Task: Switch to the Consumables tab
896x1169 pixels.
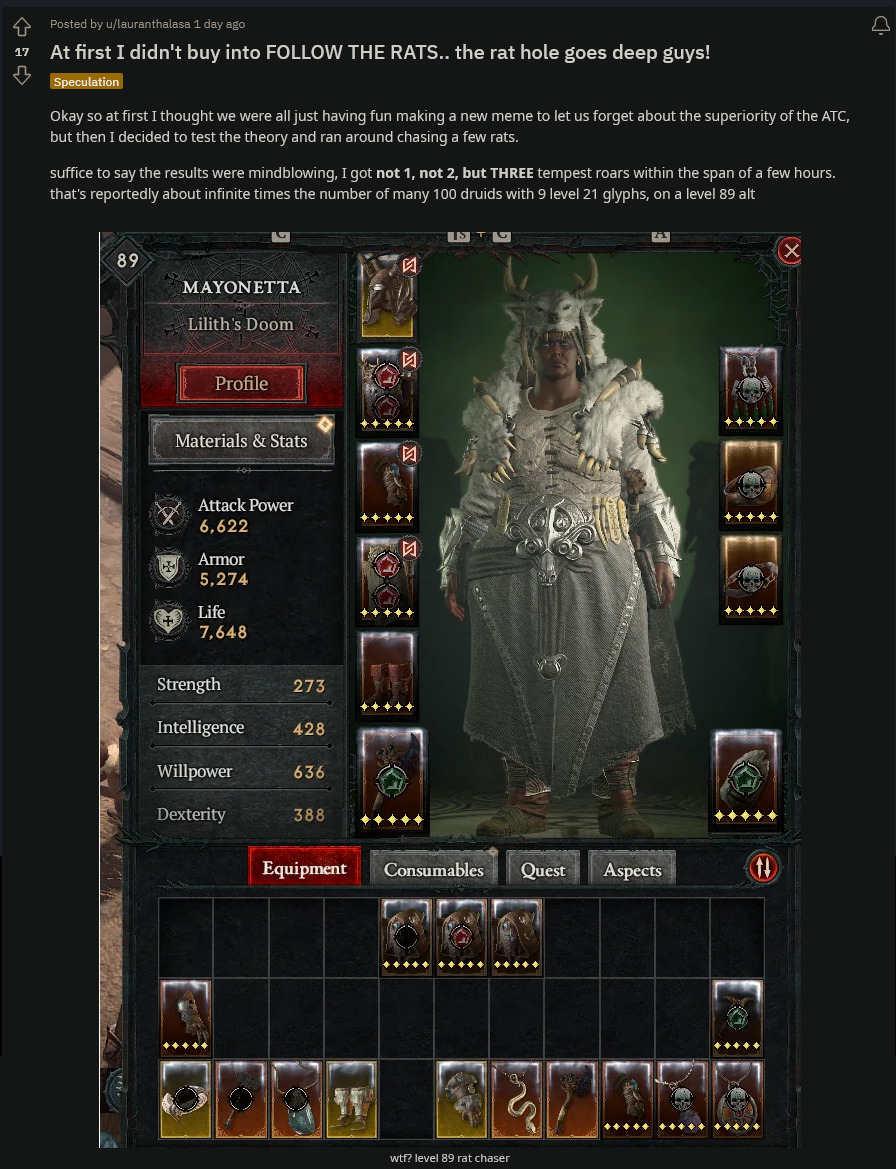Action: (433, 869)
